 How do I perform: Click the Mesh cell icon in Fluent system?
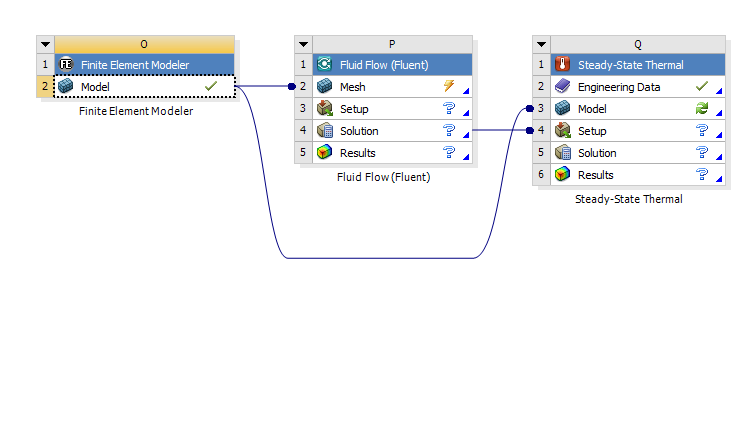coord(325,86)
